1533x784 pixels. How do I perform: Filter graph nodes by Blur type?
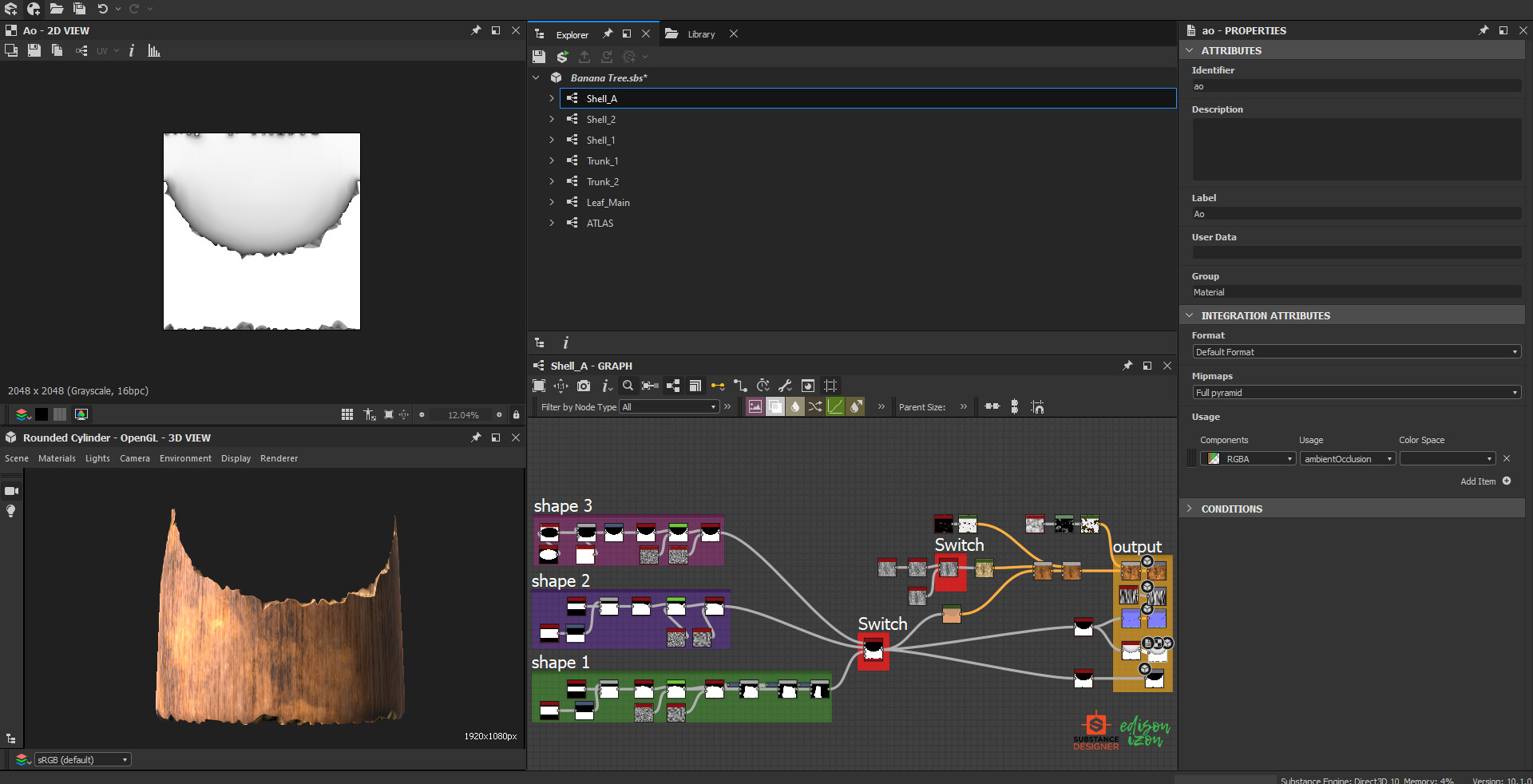point(795,406)
